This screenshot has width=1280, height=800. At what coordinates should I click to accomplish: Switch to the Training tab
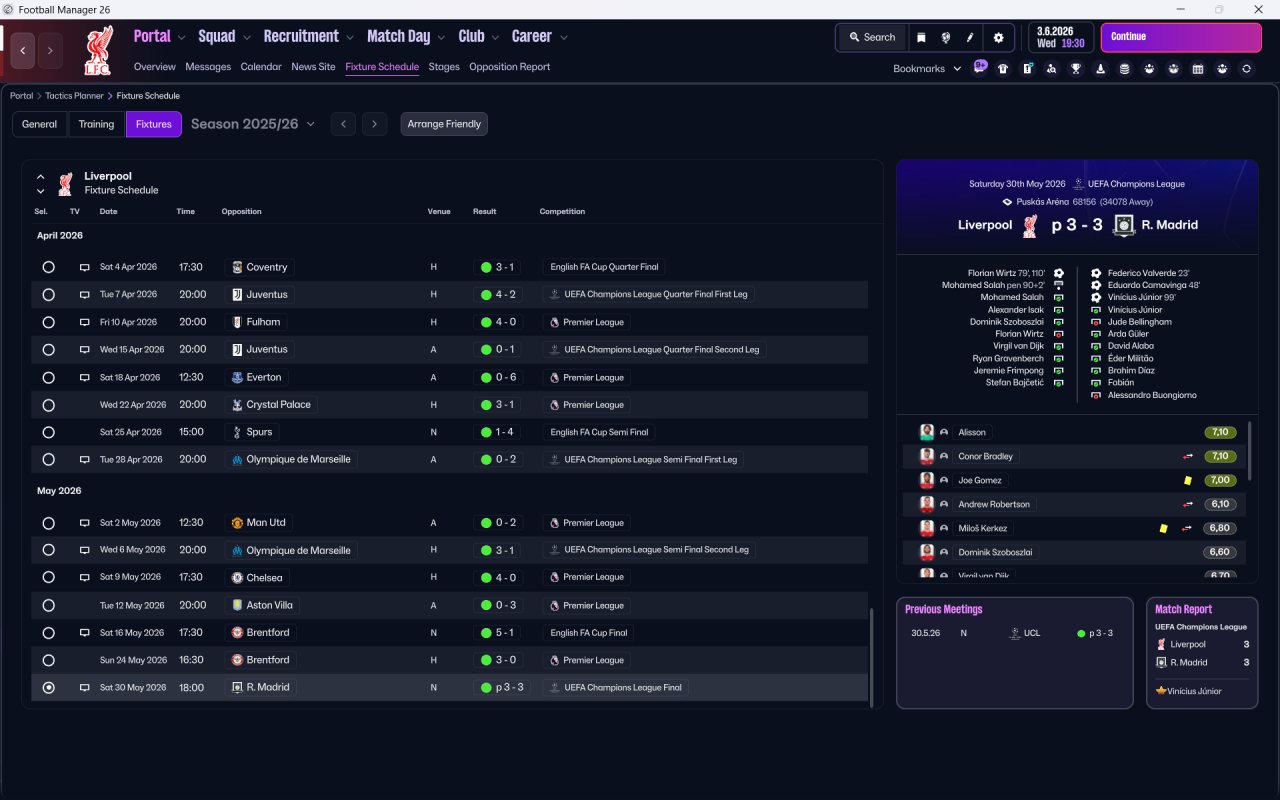(96, 124)
